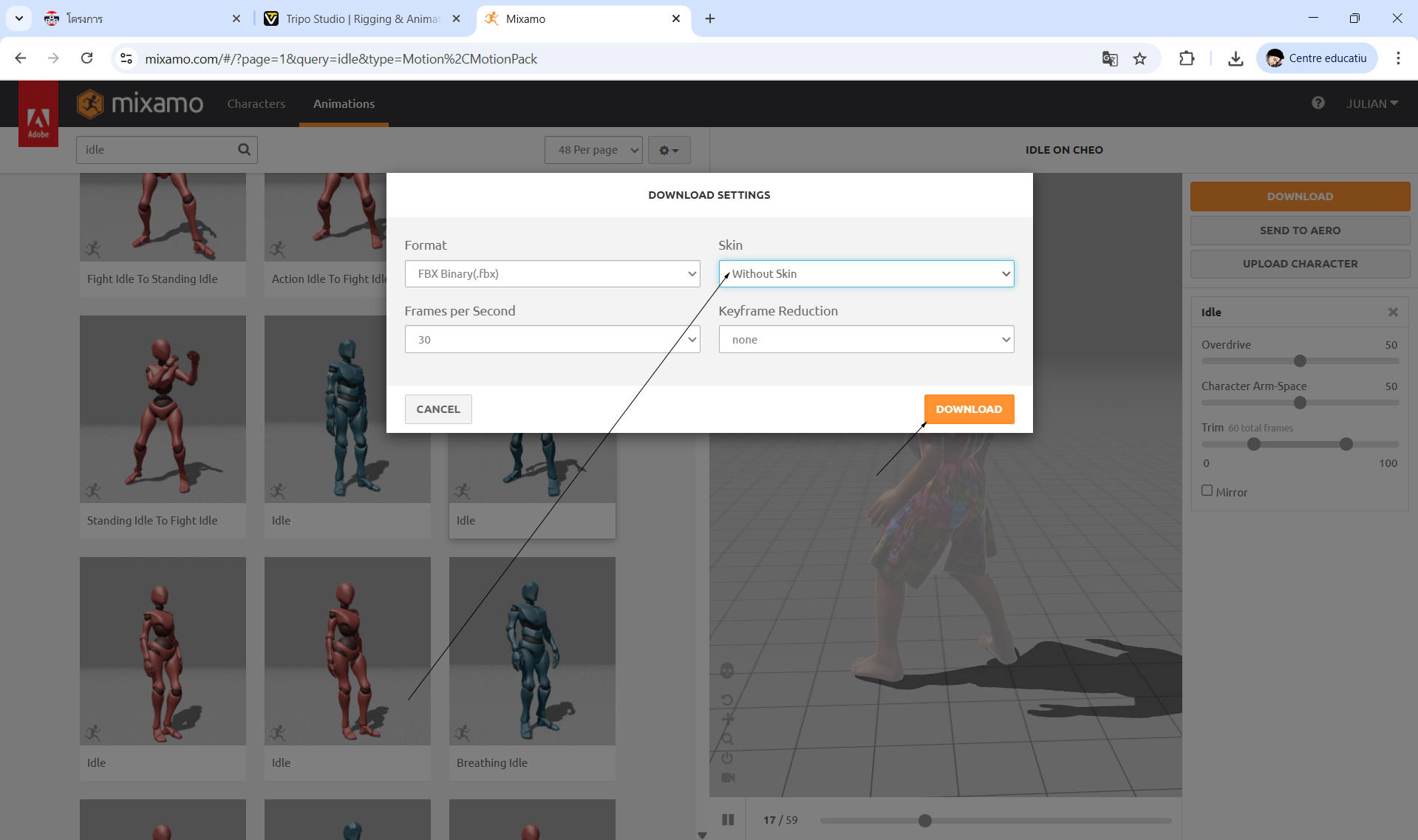
Task: Click the camera icon in viewport
Action: 728,777
